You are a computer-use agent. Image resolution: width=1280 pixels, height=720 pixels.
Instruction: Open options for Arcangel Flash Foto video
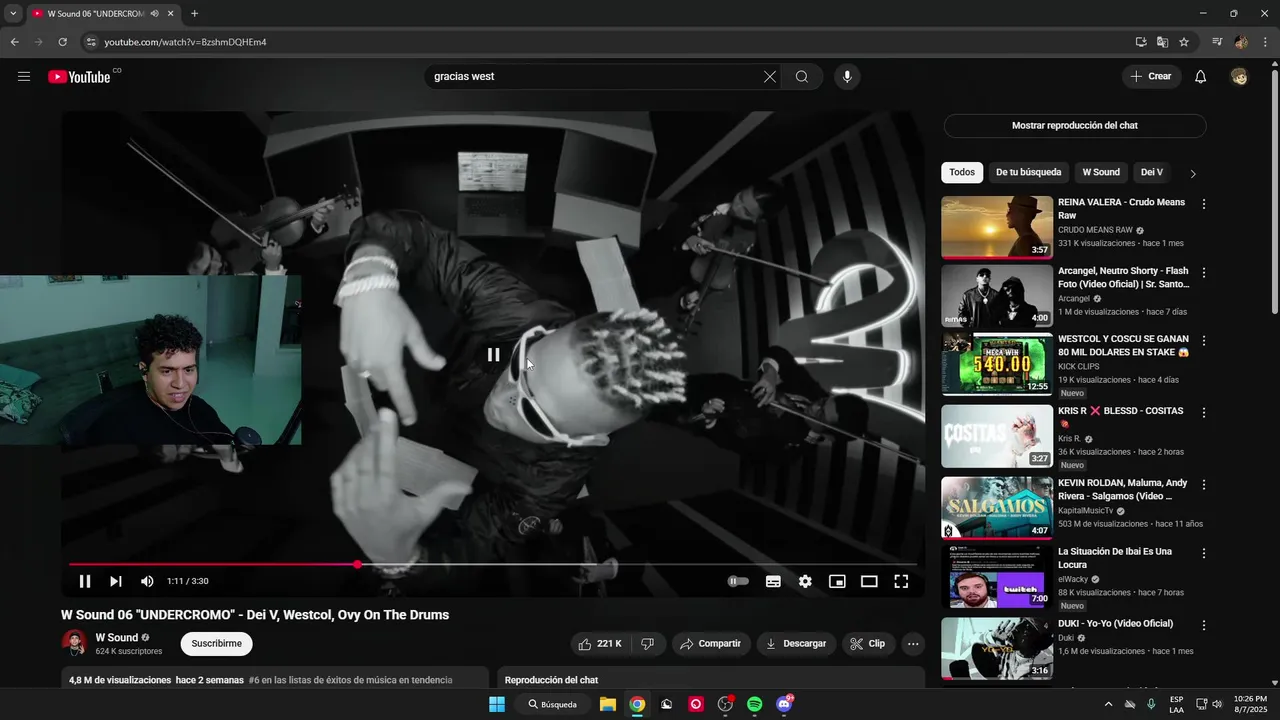pyautogui.click(x=1204, y=273)
